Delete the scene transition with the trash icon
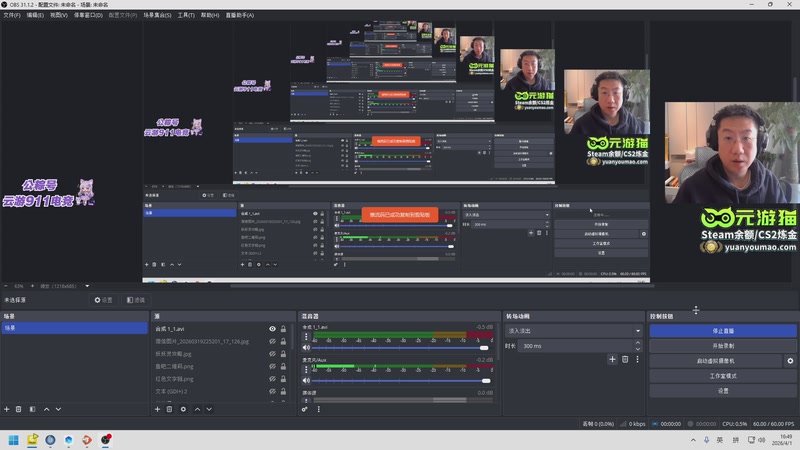The width and height of the screenshot is (800, 450). [625, 359]
